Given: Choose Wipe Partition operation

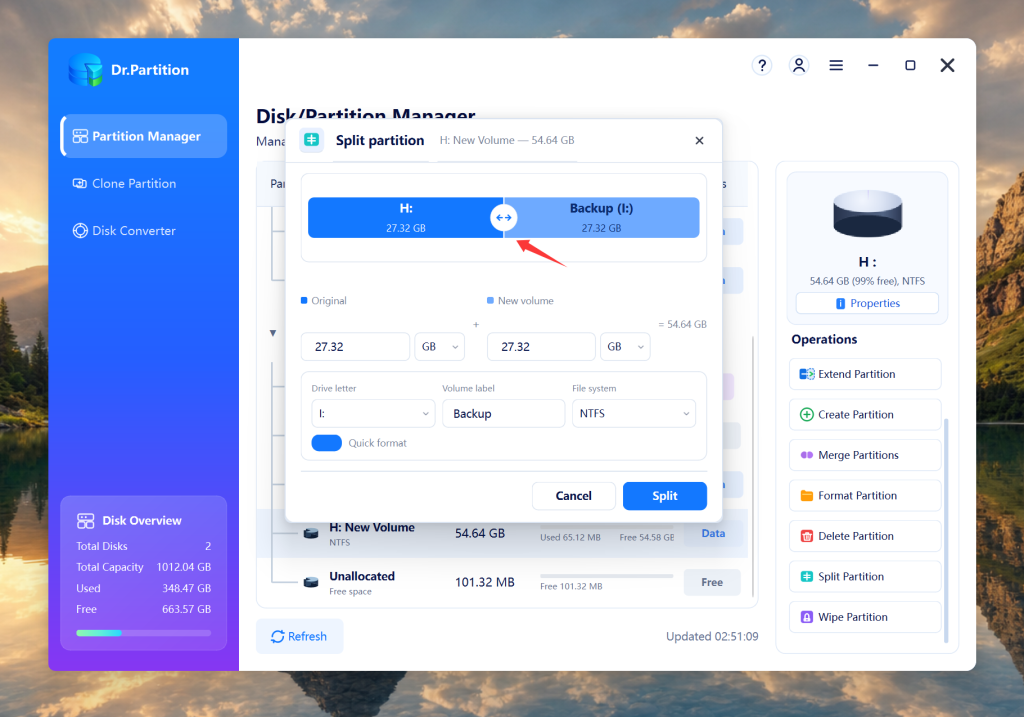Looking at the screenshot, I should click(x=865, y=617).
